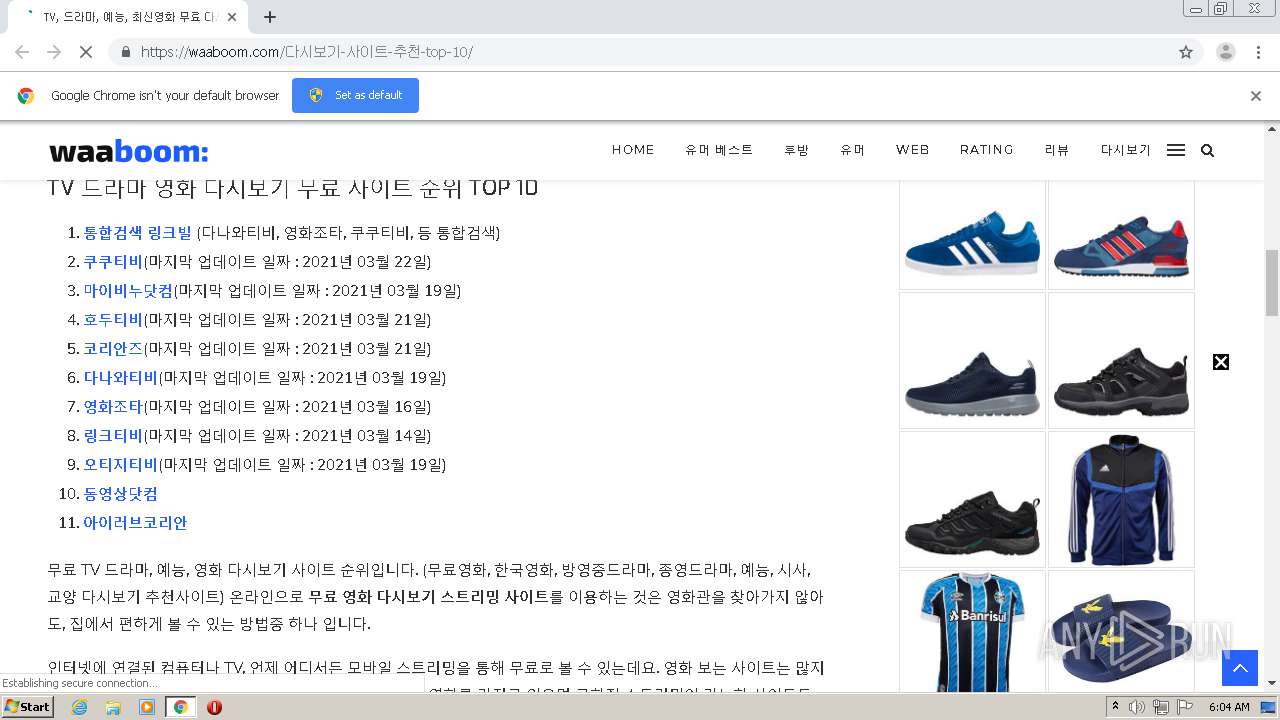
Task: Open 아이러브코리안 link
Action: tap(135, 523)
